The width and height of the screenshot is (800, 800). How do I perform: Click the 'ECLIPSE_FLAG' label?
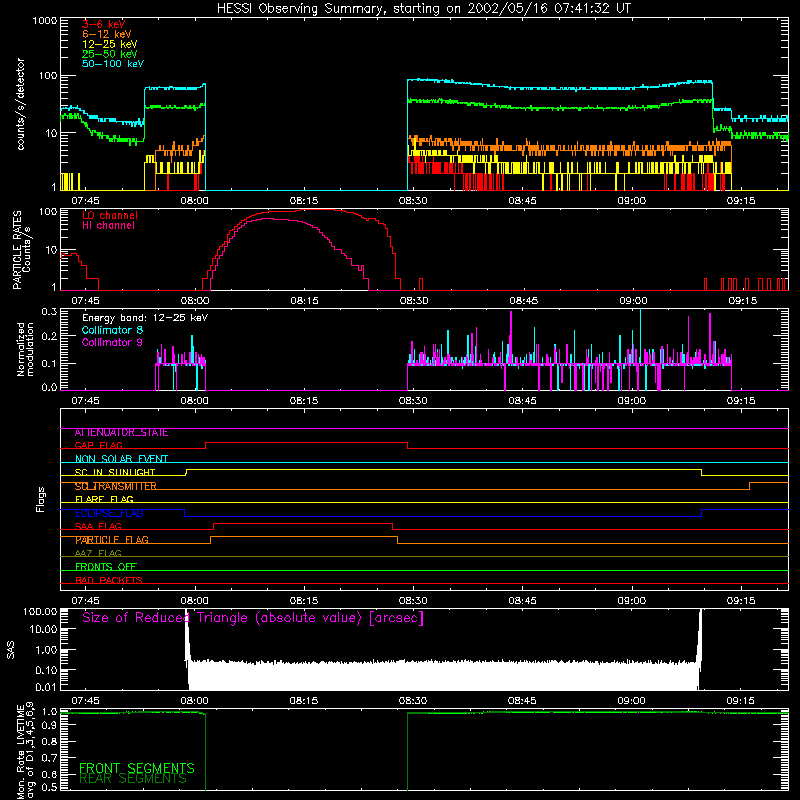[x=109, y=513]
